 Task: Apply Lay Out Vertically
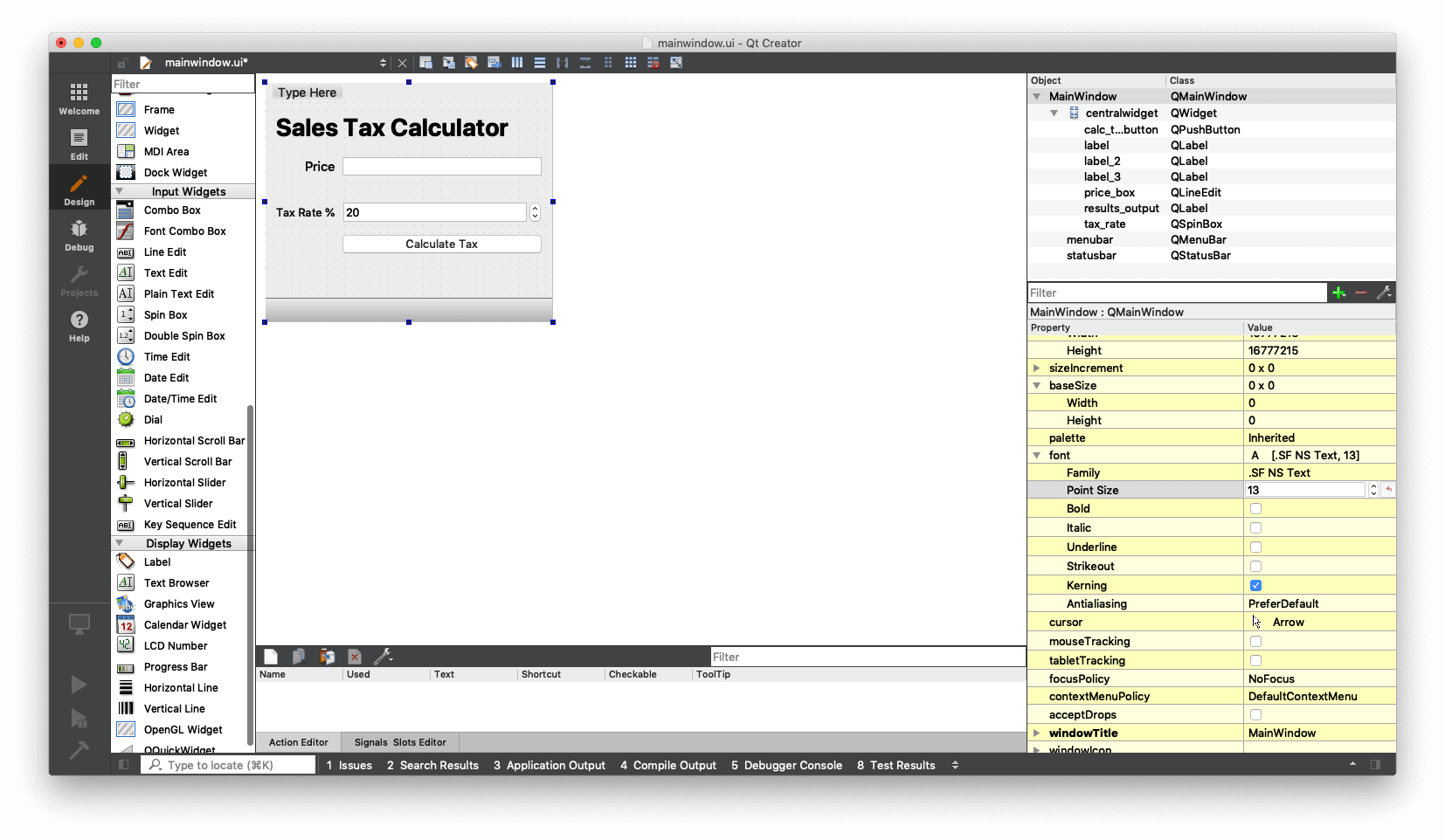540,63
